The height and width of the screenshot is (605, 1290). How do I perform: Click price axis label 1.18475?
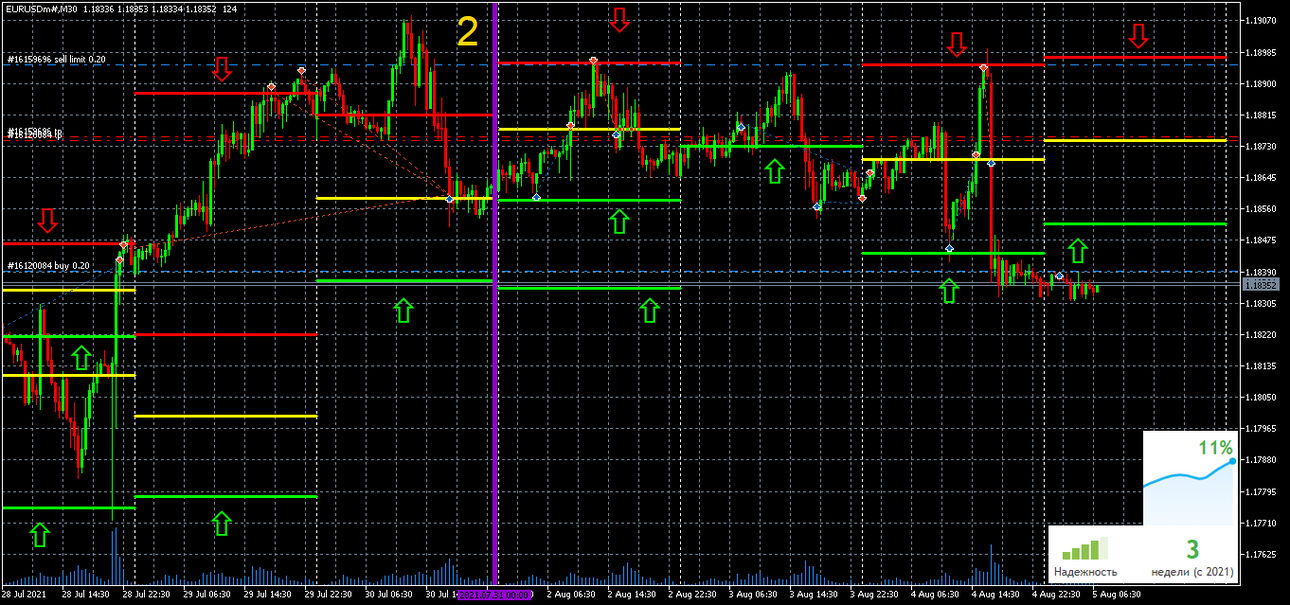pos(1260,240)
